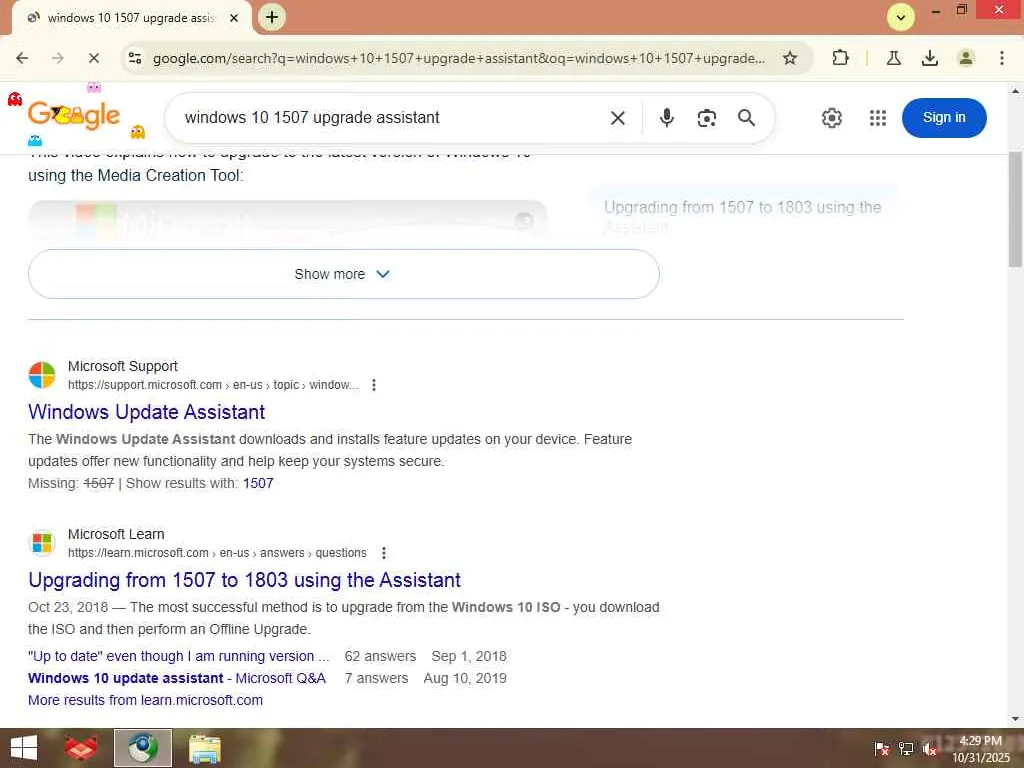Open "Up to date" even though sublink
Image resolution: width=1024 pixels, height=768 pixels.
[178, 656]
